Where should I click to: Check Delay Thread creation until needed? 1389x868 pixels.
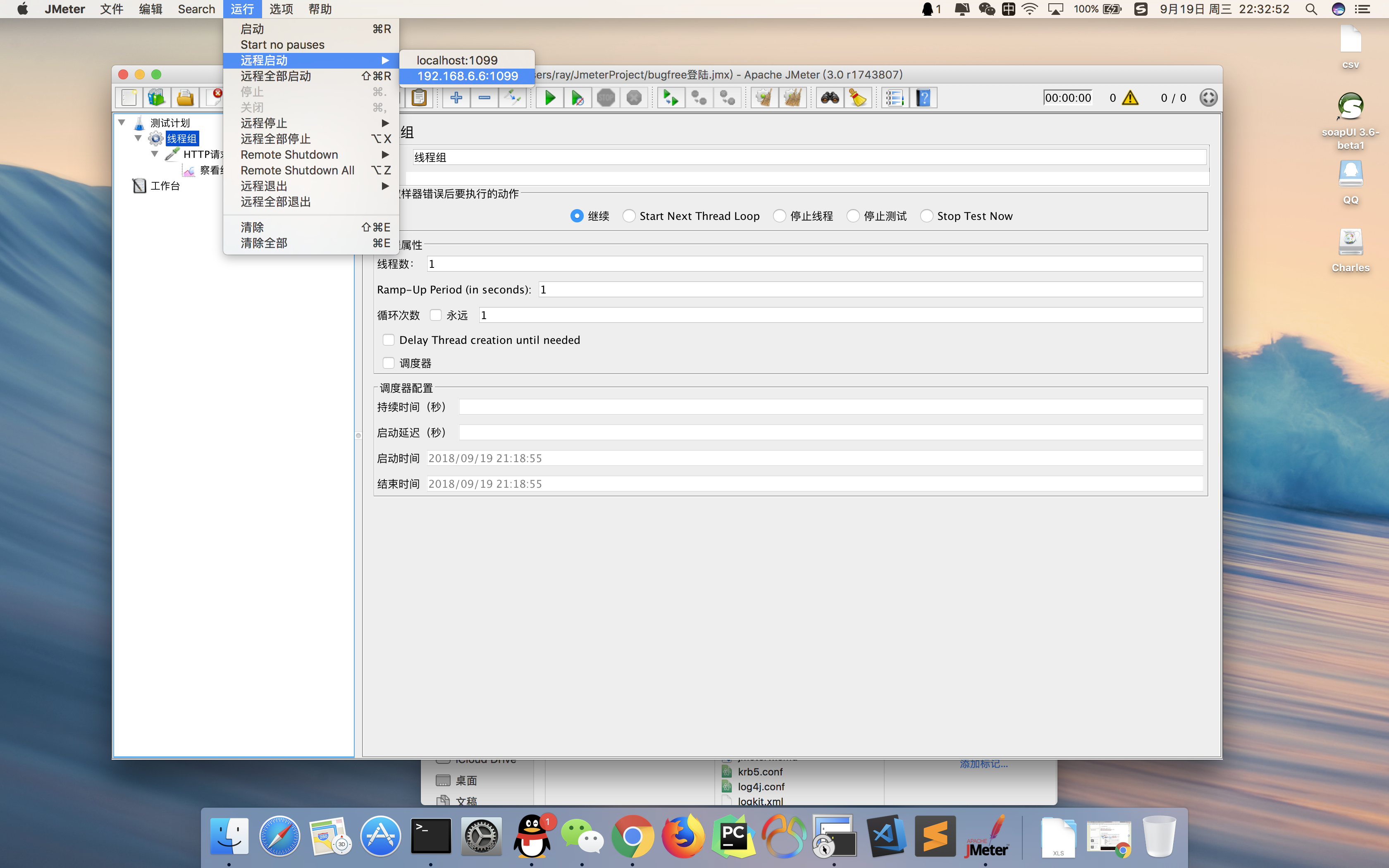[389, 340]
